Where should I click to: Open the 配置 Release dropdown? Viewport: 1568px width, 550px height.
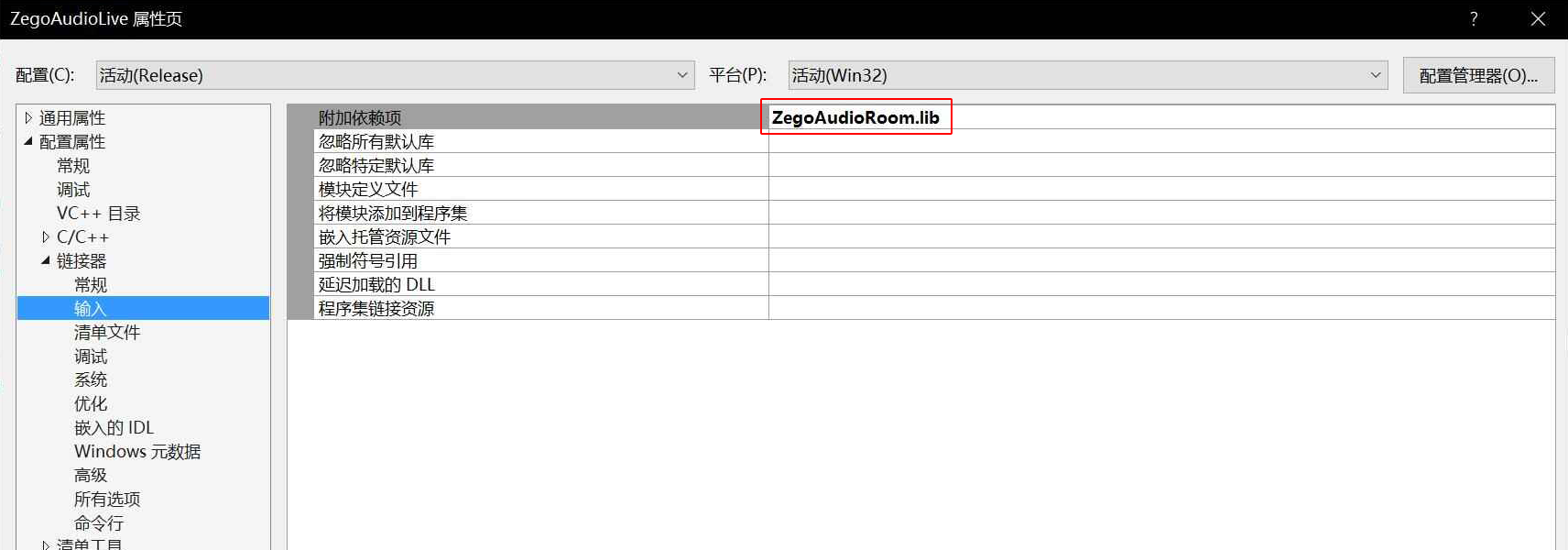coord(395,75)
